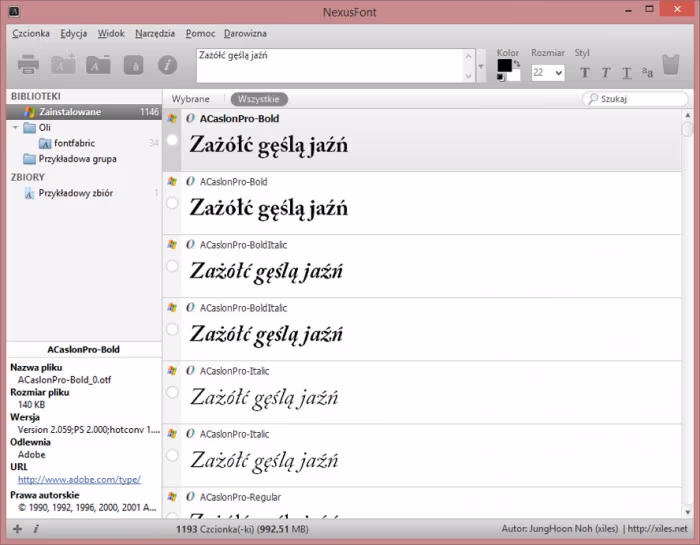Screen dimensions: 700x545
Task: Select Zainstalowane library
Action: 84,112
